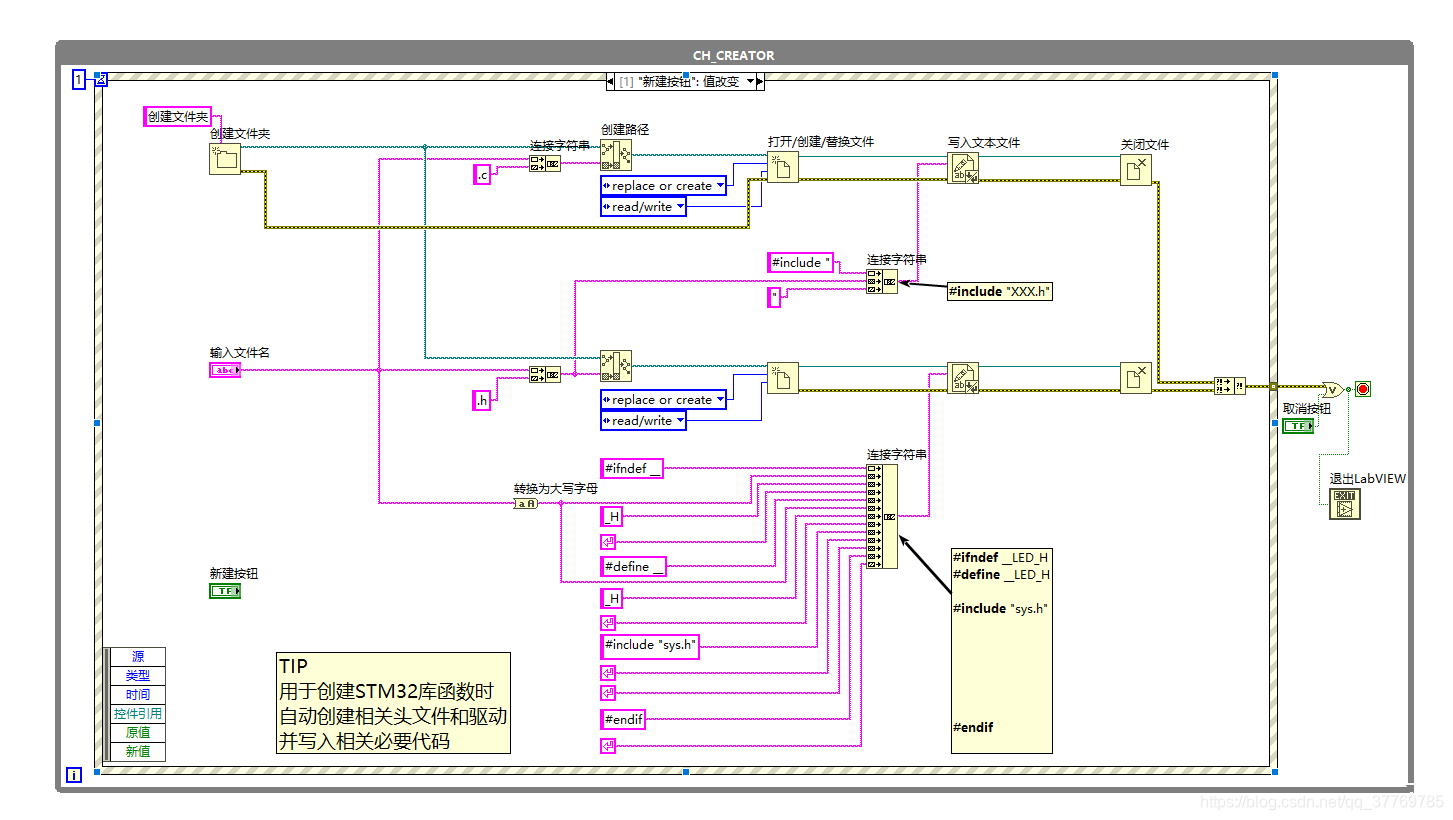Select the 原值 event data item
The height and width of the screenshot is (820, 1453).
[138, 733]
